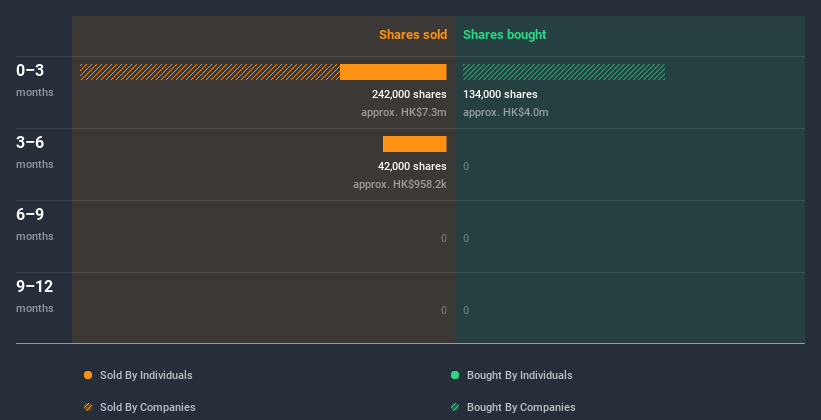The height and width of the screenshot is (420, 821).
Task: Click the shares bought 0 in 3–6 months
Action: pos(466,166)
